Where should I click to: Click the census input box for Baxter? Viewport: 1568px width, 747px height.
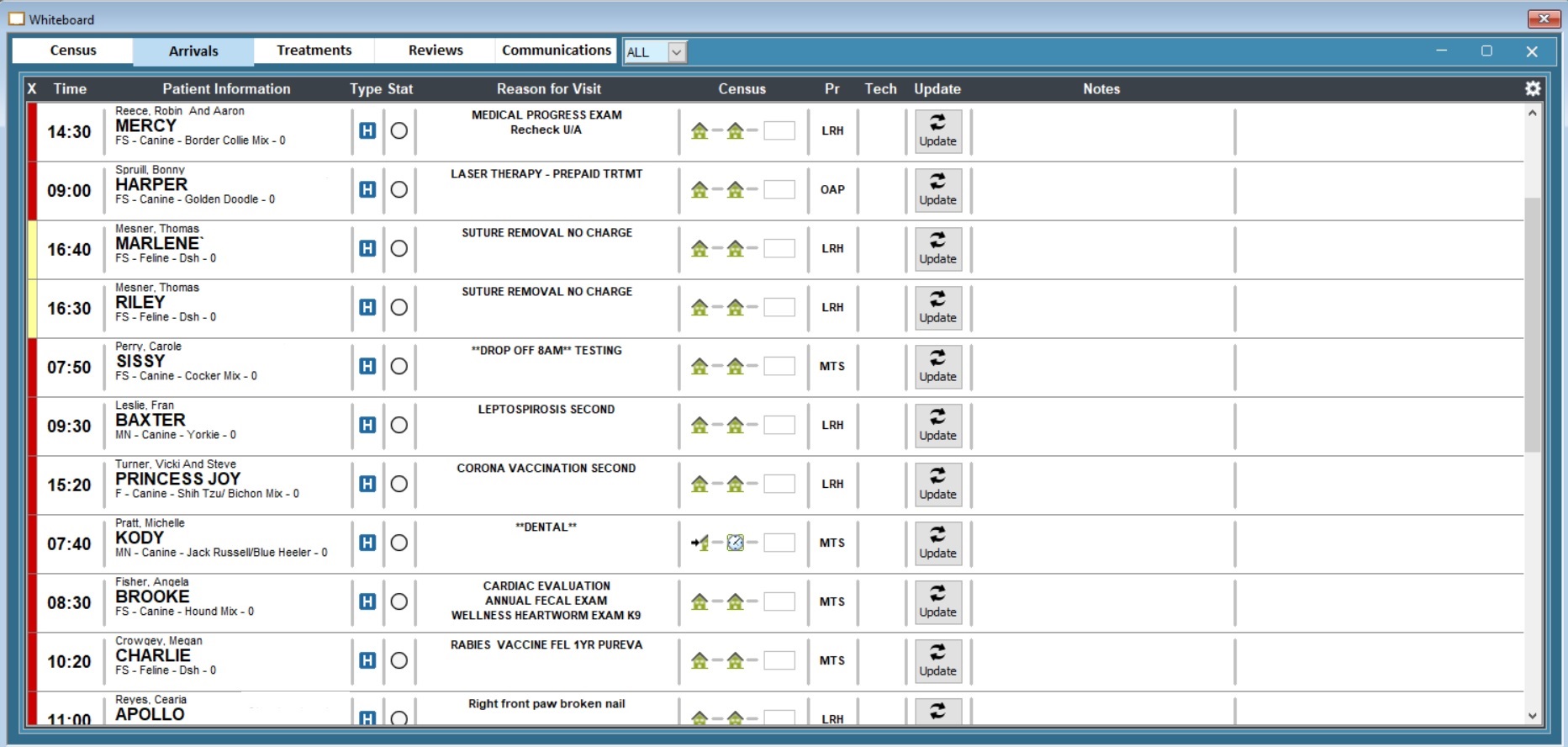779,425
